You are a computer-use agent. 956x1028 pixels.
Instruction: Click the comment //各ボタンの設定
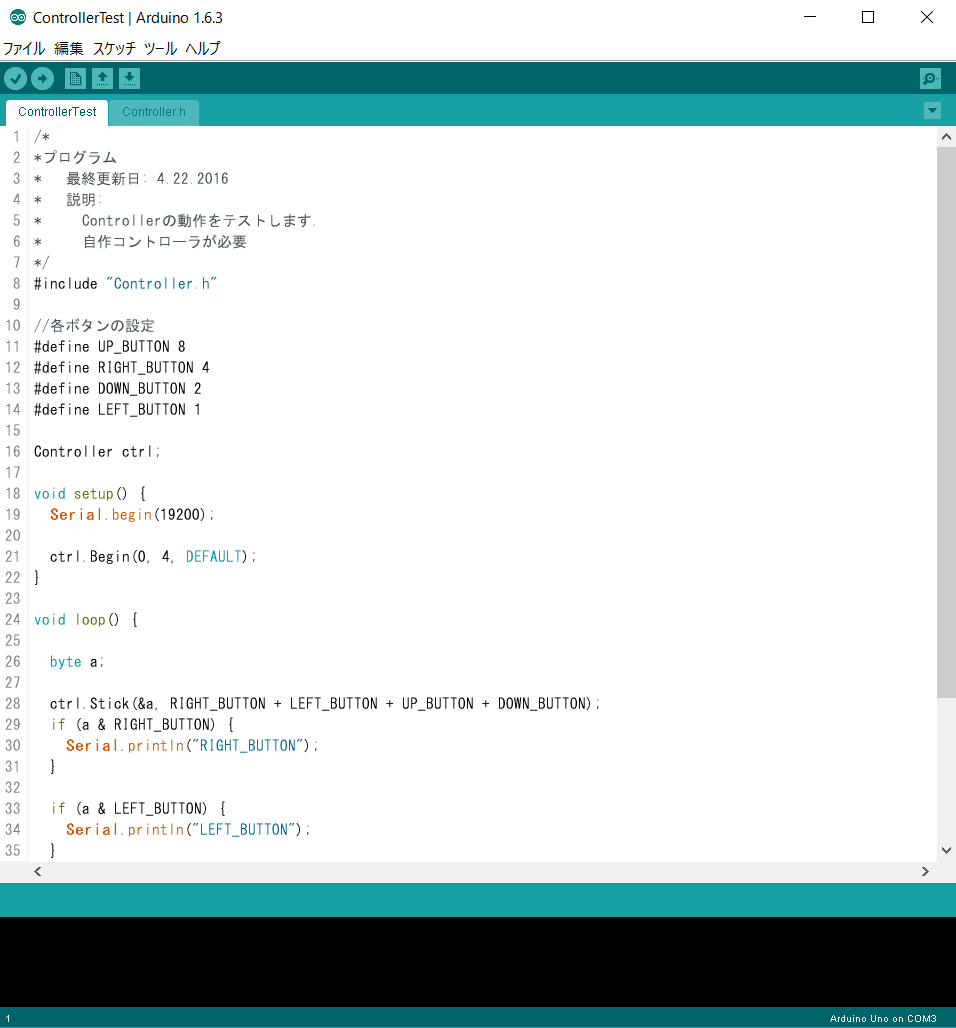(94, 326)
